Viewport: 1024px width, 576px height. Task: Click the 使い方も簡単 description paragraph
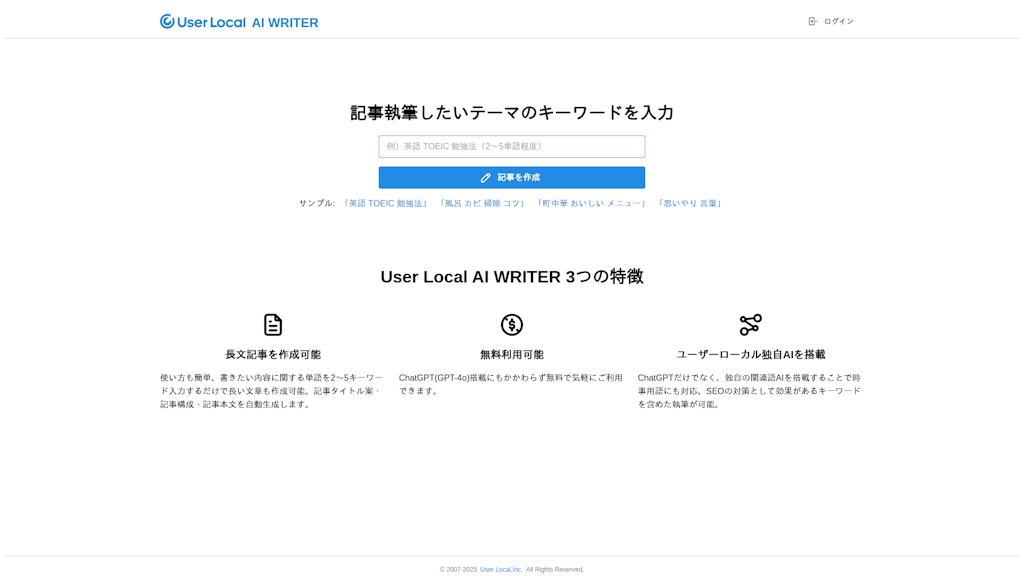tap(272, 391)
